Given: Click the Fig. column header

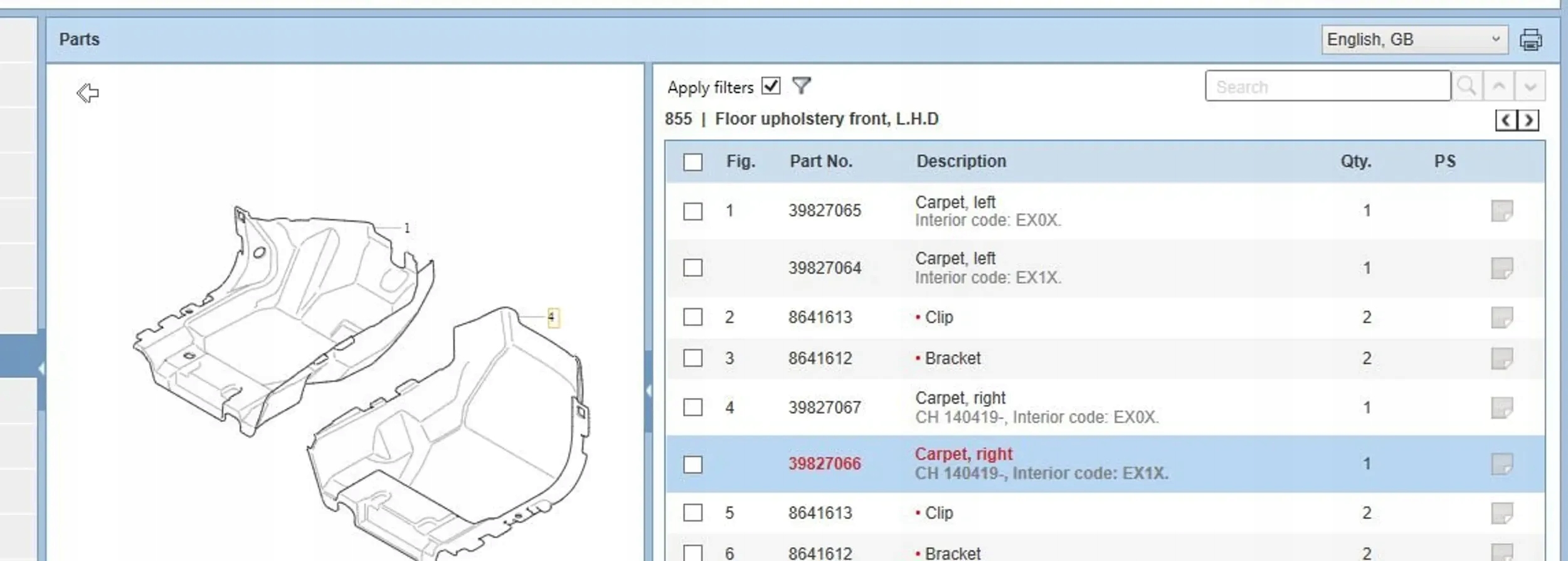Looking at the screenshot, I should [x=741, y=161].
